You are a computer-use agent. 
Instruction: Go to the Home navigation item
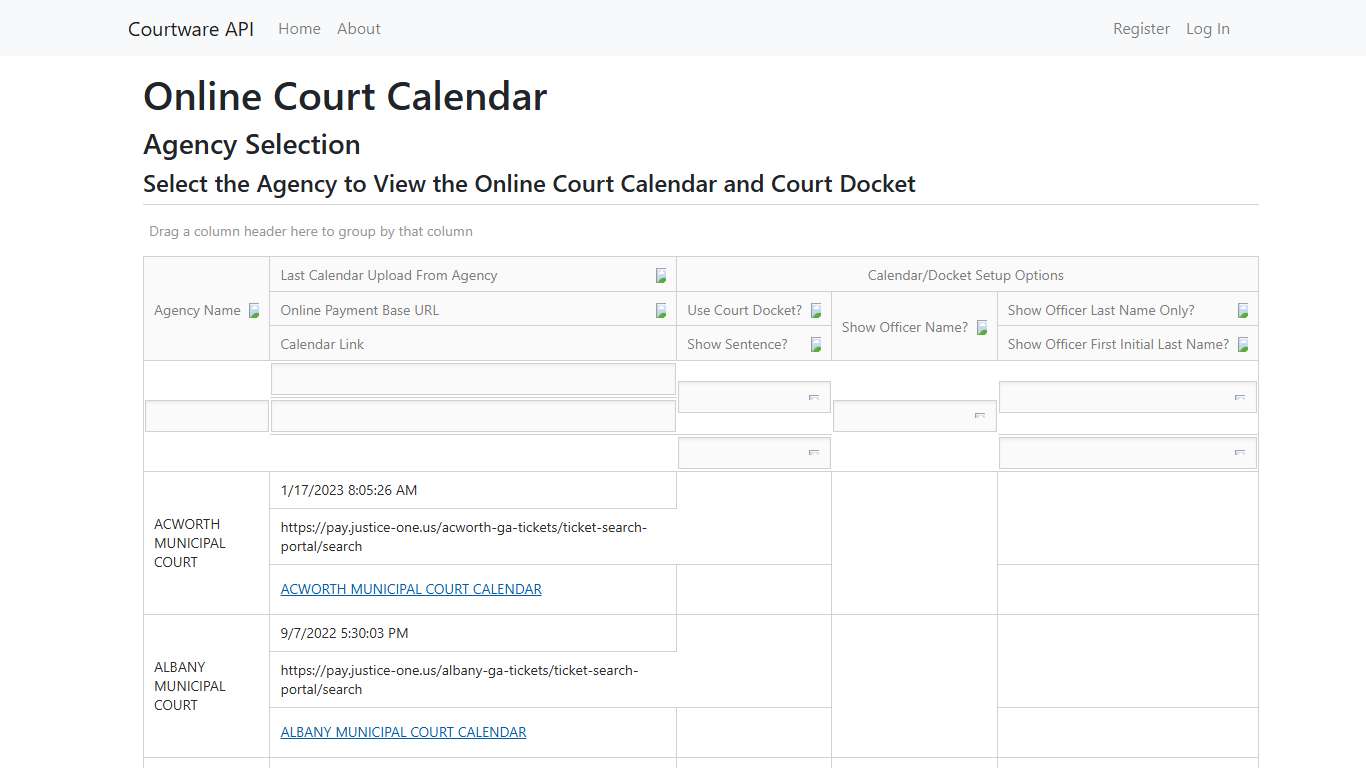click(x=299, y=28)
